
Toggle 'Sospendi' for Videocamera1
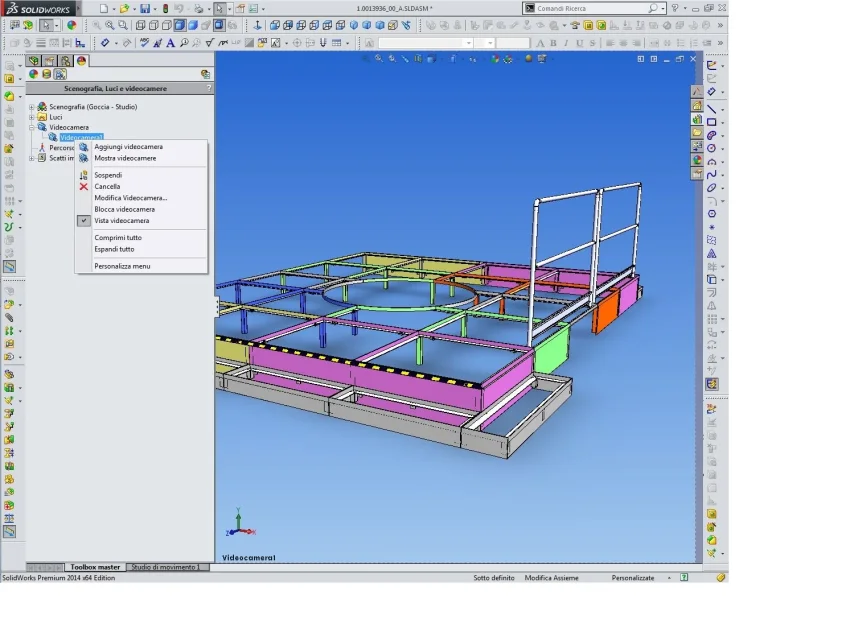coord(108,175)
